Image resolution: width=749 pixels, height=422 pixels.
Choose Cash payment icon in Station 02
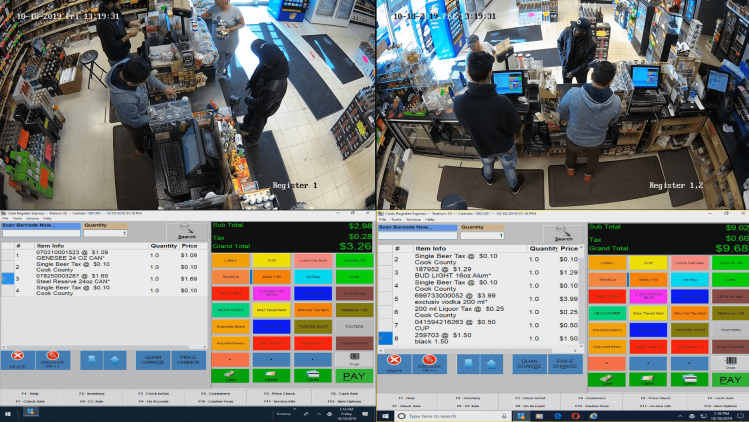230,376
